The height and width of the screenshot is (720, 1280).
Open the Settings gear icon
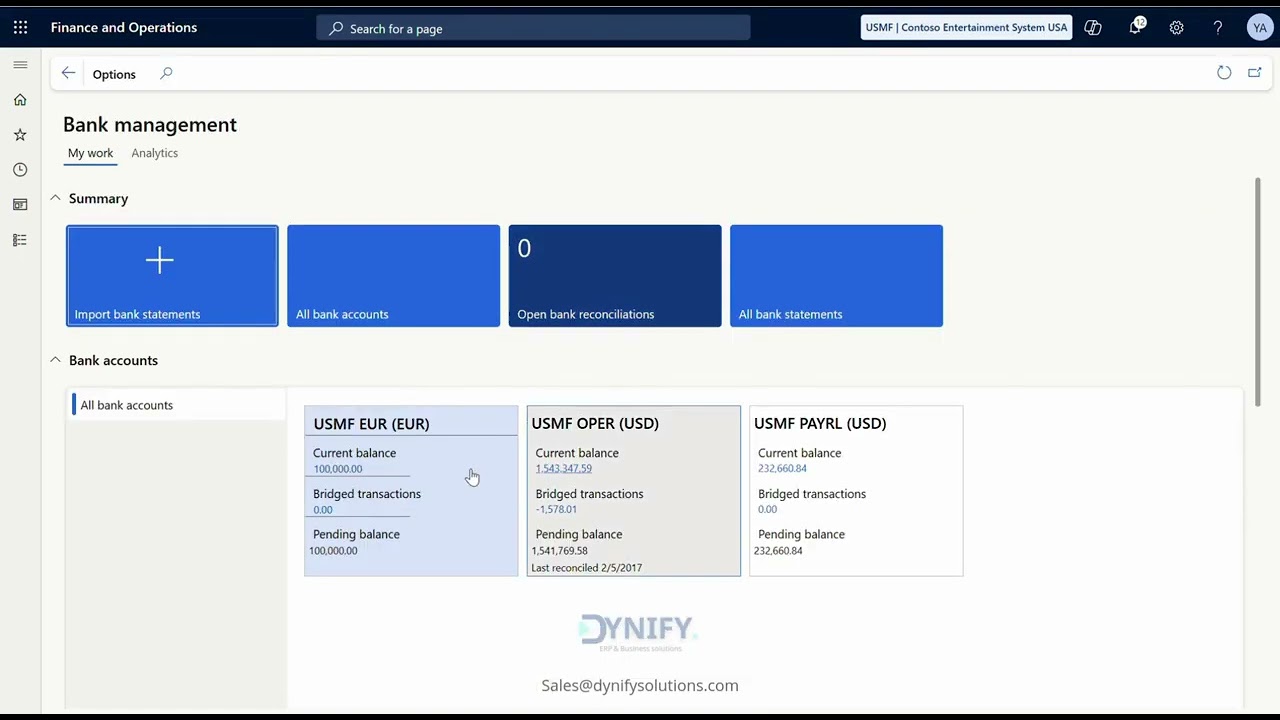point(1177,28)
